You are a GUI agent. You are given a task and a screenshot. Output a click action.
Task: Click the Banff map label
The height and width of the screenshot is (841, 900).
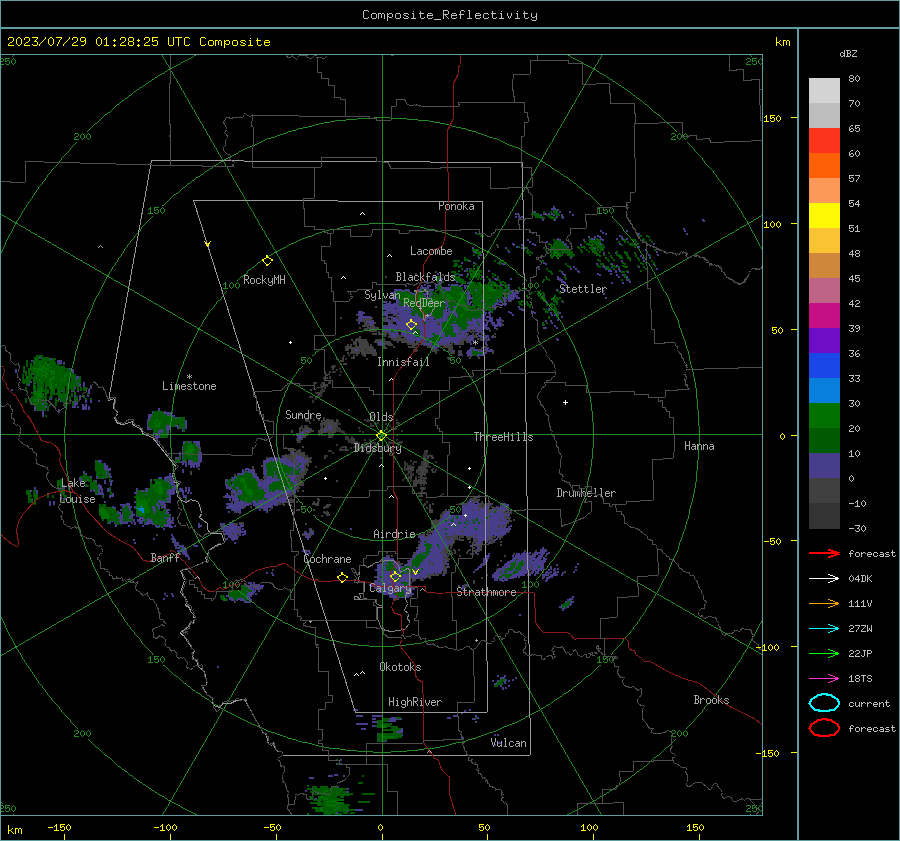pyautogui.click(x=165, y=557)
